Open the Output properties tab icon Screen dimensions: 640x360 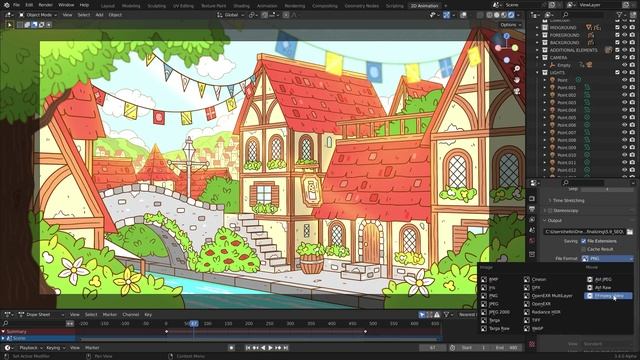coord(532,209)
